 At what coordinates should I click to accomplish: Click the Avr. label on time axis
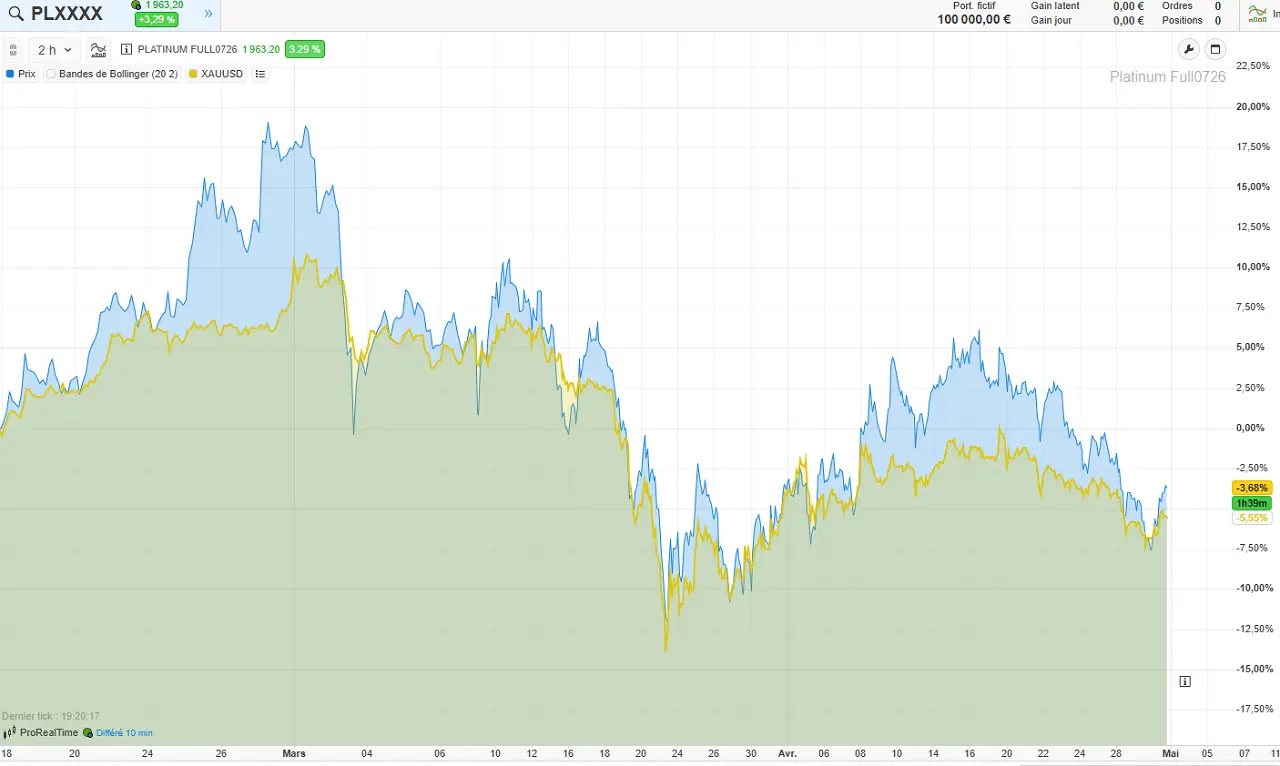click(788, 753)
